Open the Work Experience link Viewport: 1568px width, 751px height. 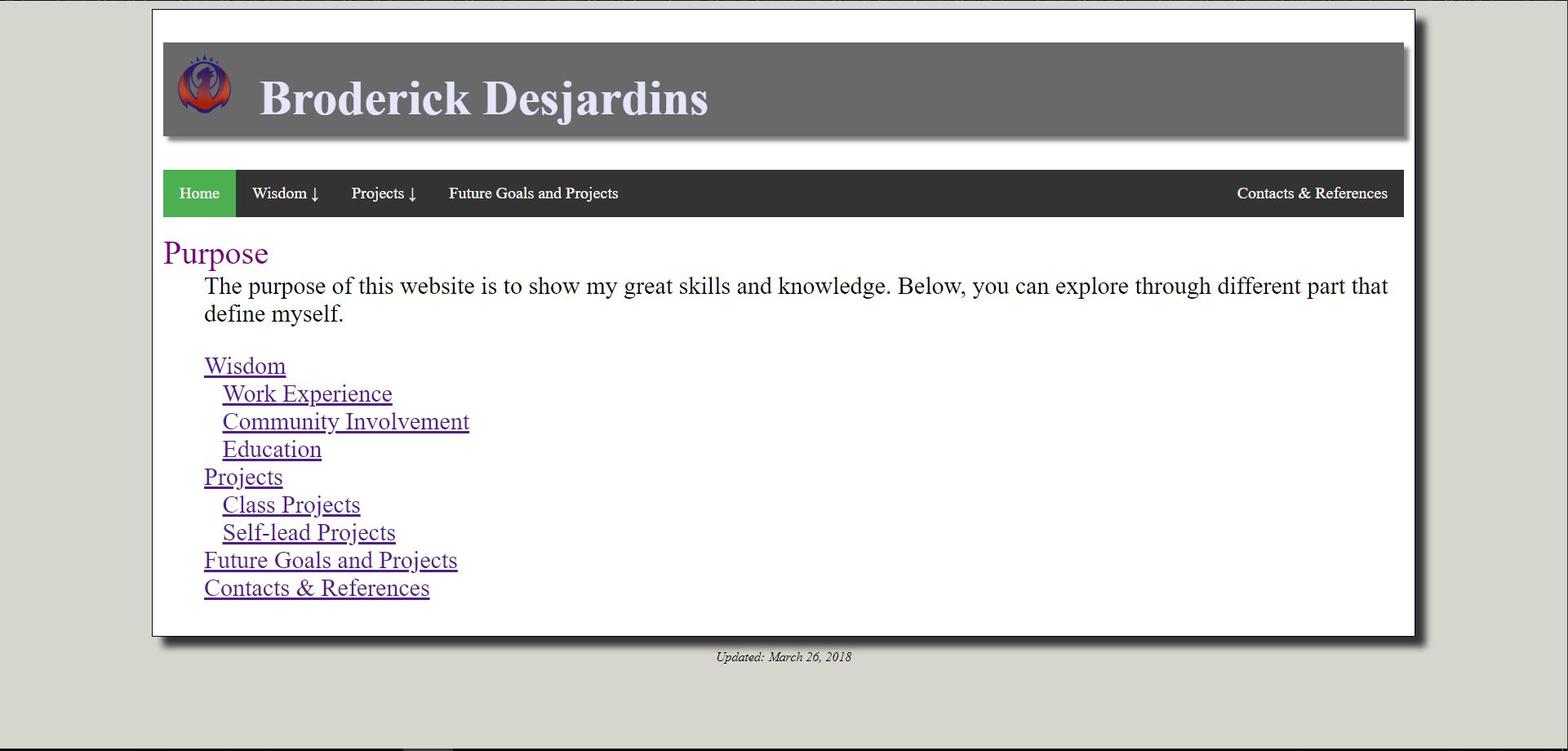click(307, 394)
